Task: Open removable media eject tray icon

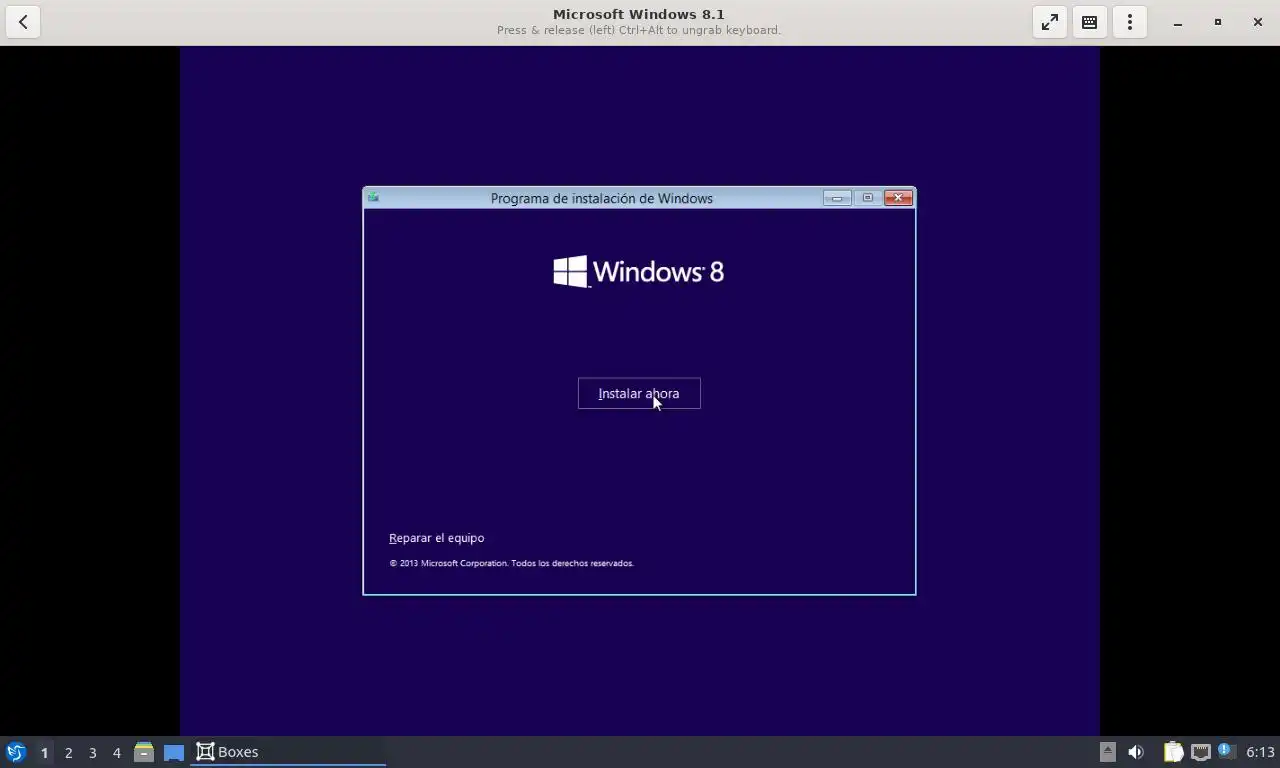Action: [x=1107, y=752]
